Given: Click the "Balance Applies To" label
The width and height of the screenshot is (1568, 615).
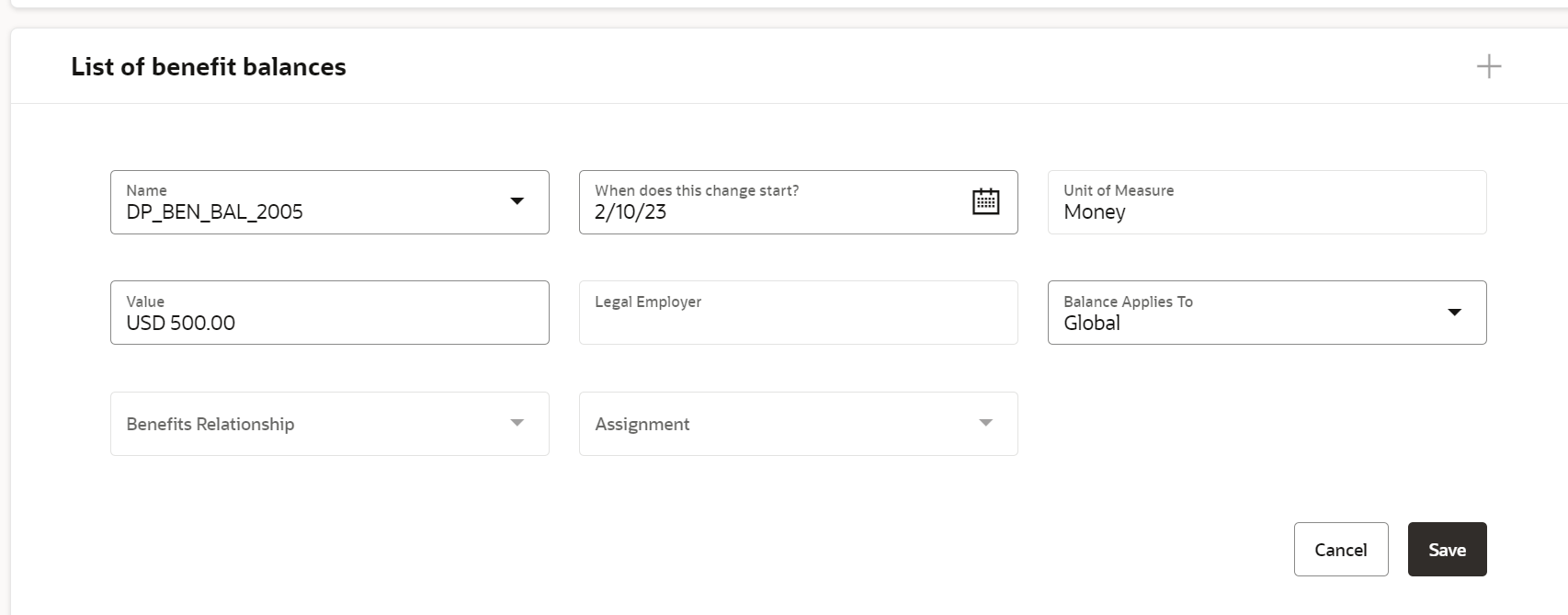Looking at the screenshot, I should tap(1128, 302).
